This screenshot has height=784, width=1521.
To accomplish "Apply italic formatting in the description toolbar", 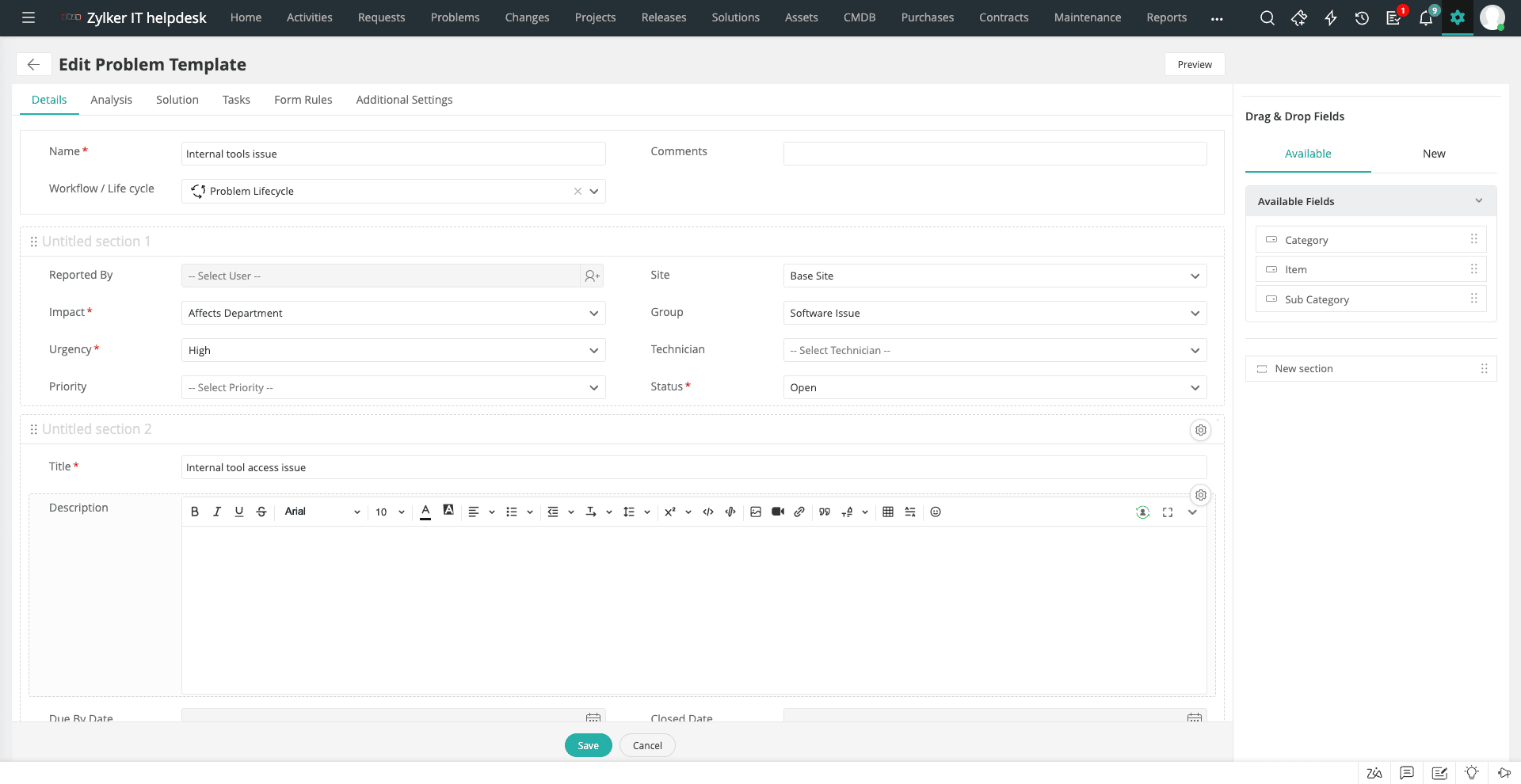I will coord(216,512).
